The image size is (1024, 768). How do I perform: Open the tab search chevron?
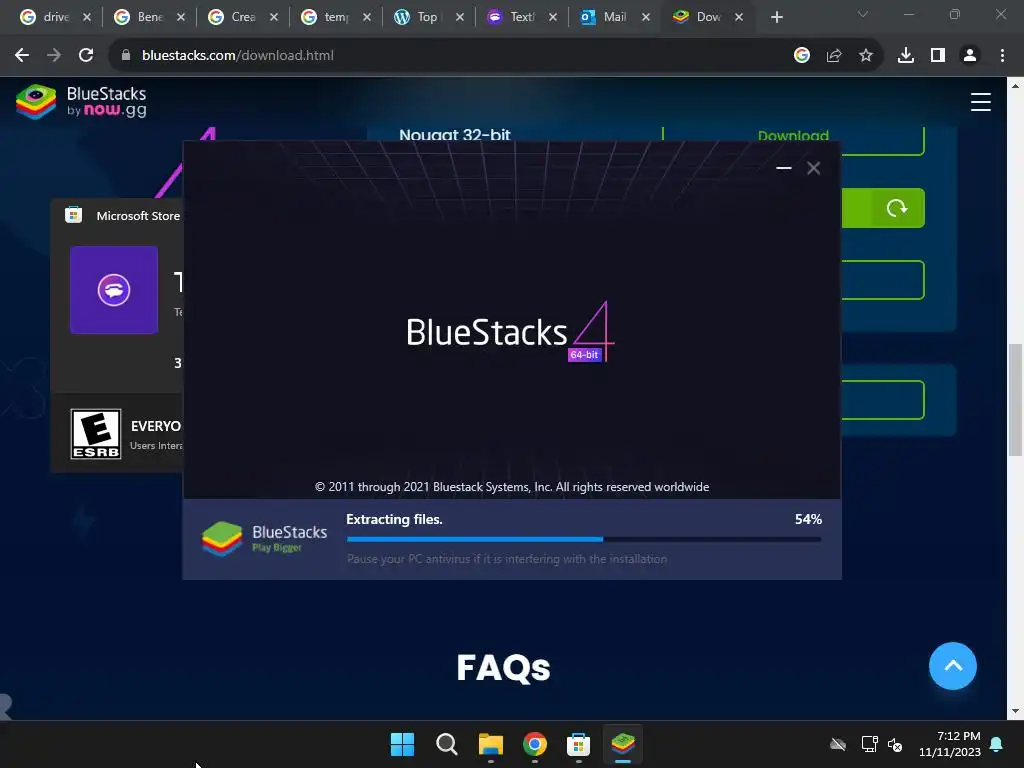[x=863, y=14]
